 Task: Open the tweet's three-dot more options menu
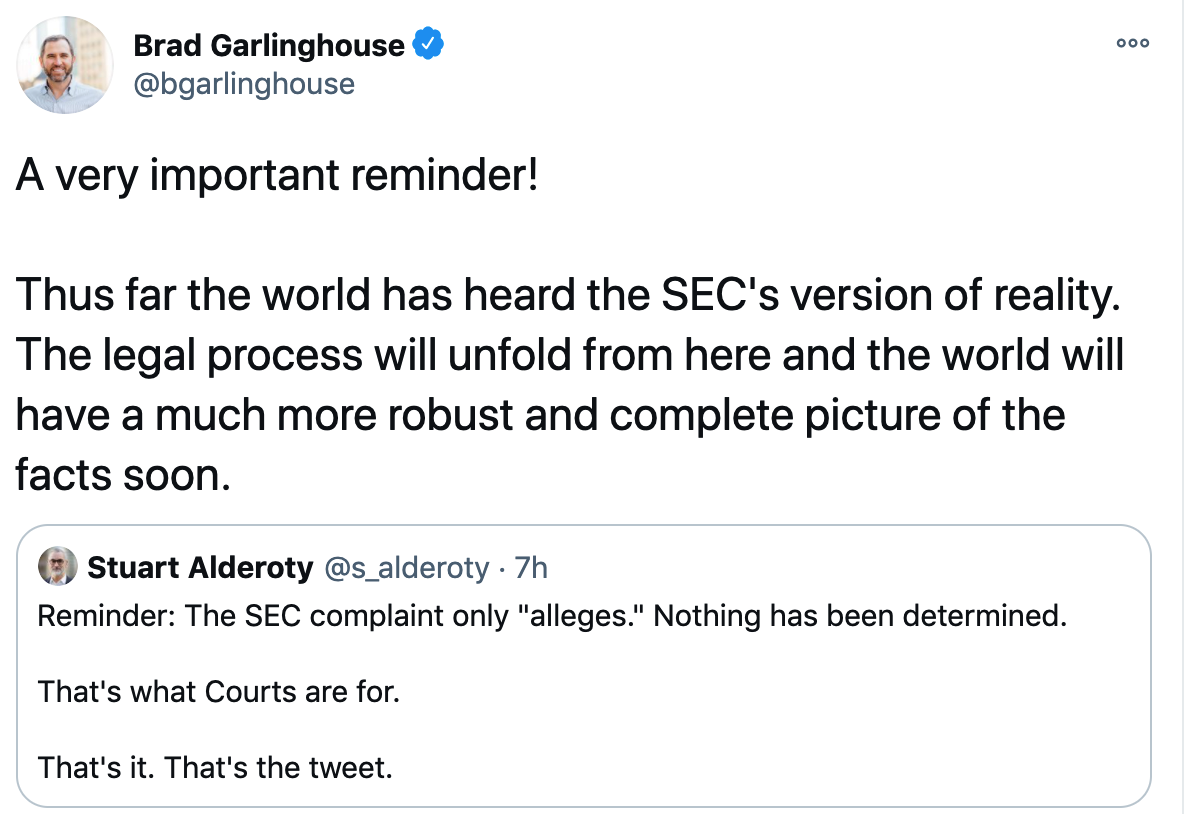(x=1134, y=43)
